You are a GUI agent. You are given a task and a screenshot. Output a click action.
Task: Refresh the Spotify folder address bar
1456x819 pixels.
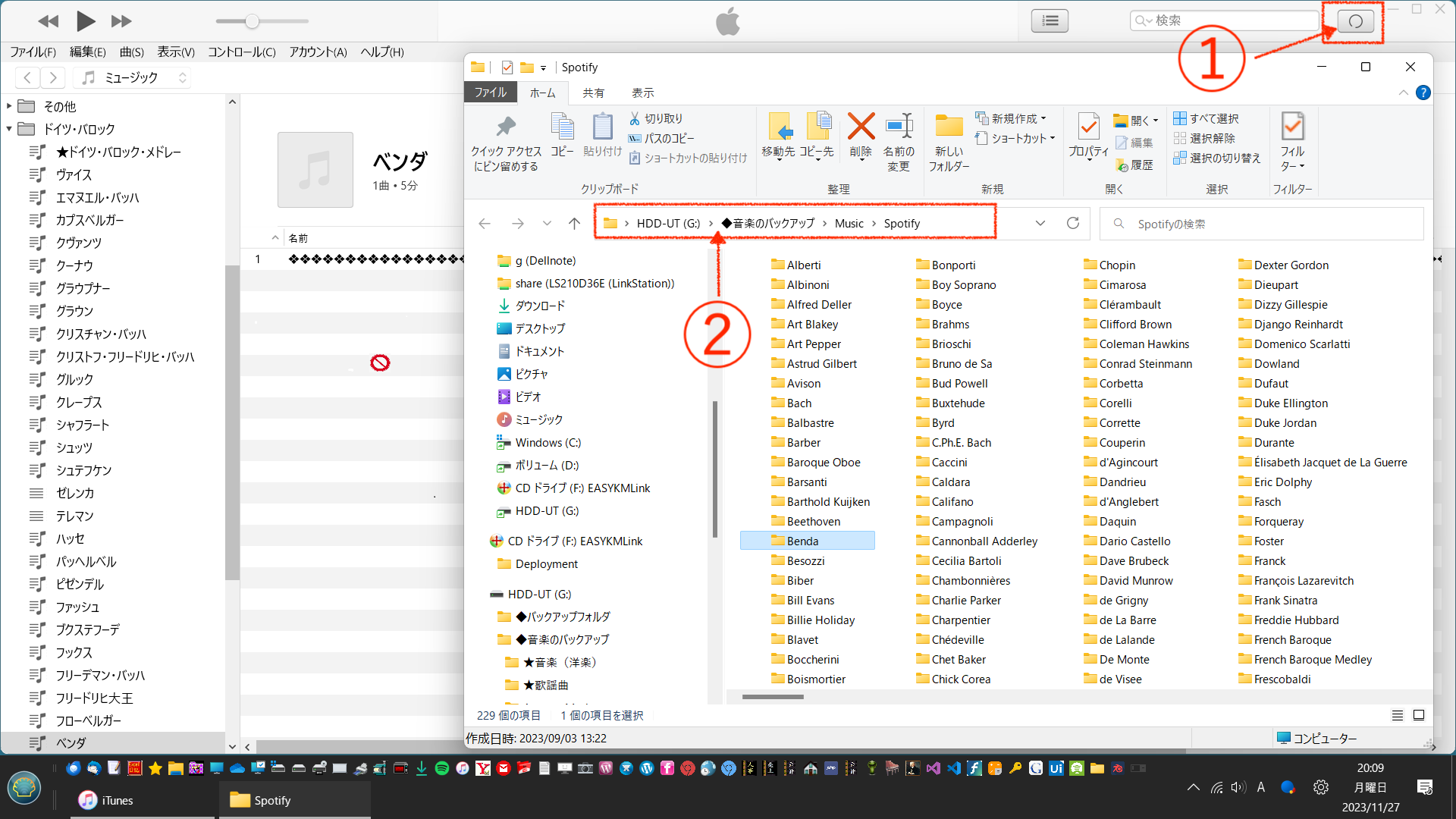1072,223
